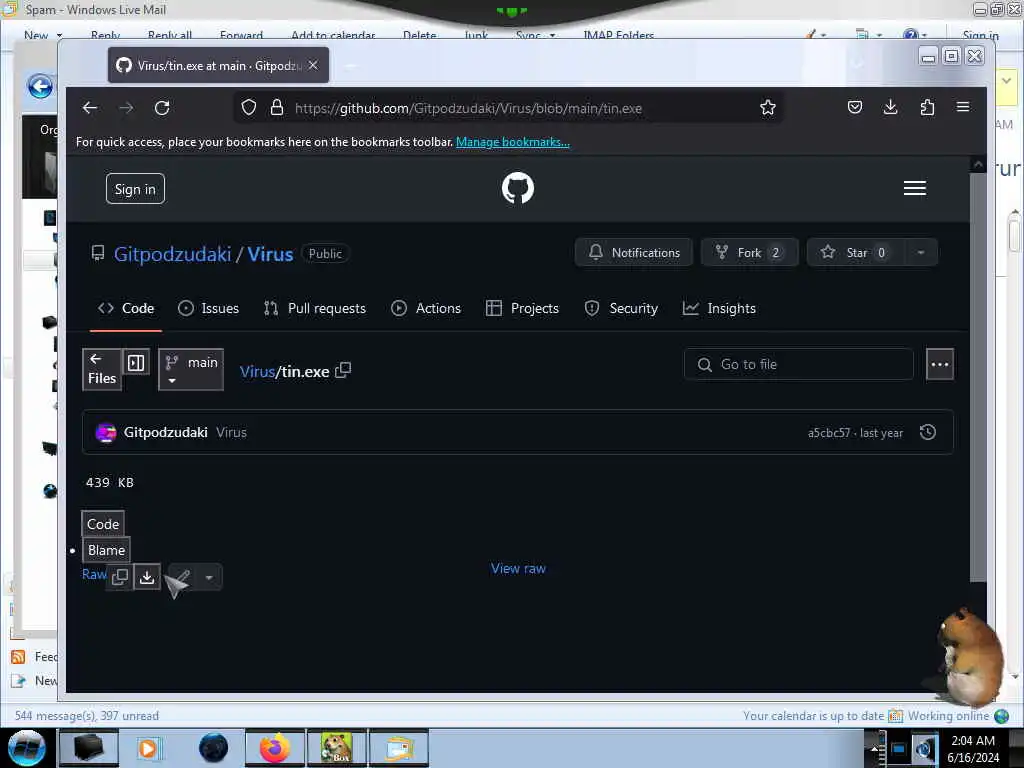Click the page vertical scrollbar thumb
The height and width of the screenshot is (768, 1024).
click(x=978, y=376)
